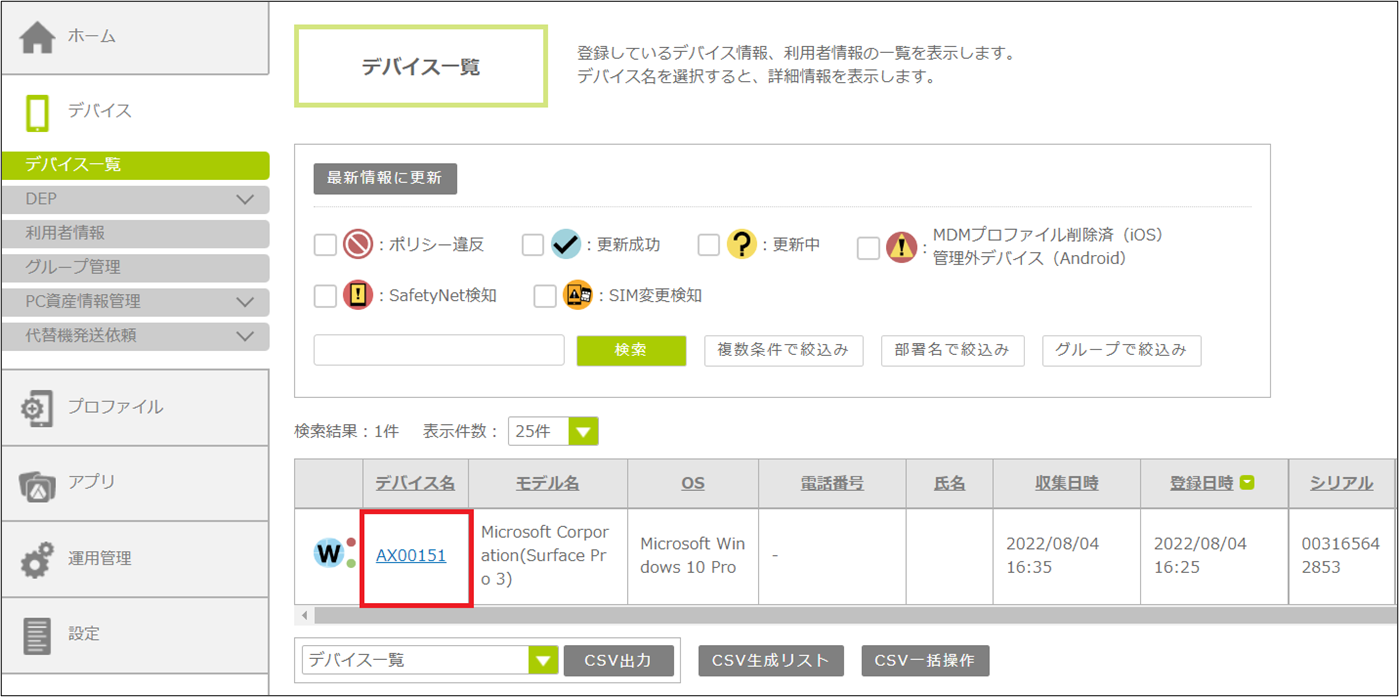This screenshot has width=1399, height=697.
Task: Enable the ポリシー違反 filter checkbox
Action: (x=325, y=245)
